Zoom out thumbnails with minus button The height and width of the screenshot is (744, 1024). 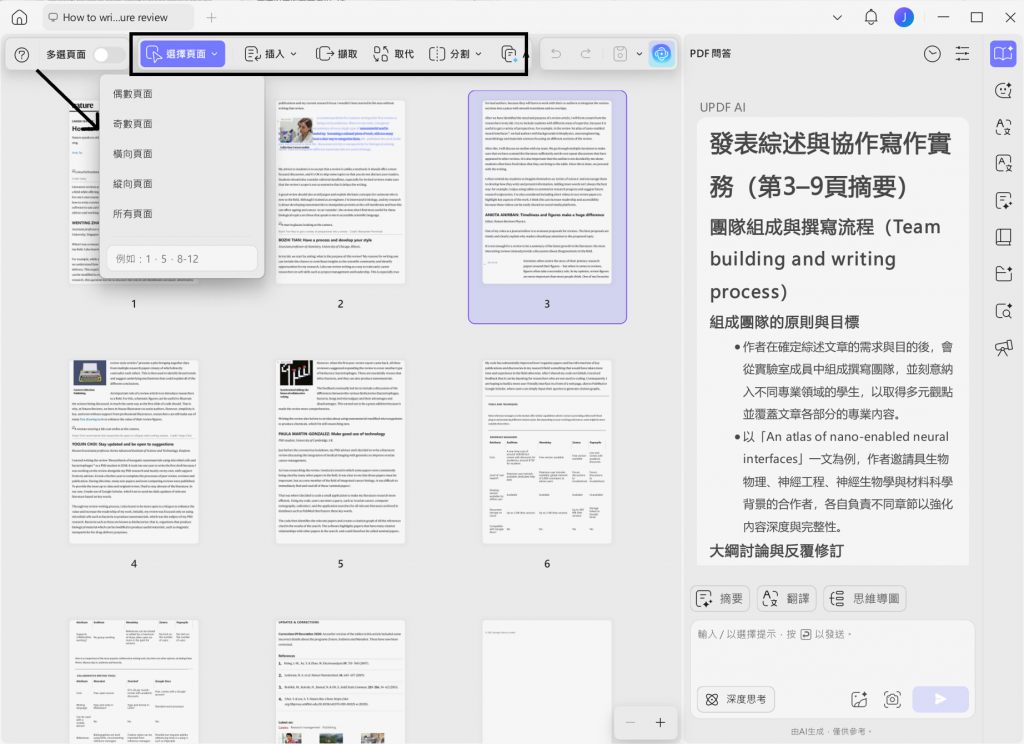630,722
